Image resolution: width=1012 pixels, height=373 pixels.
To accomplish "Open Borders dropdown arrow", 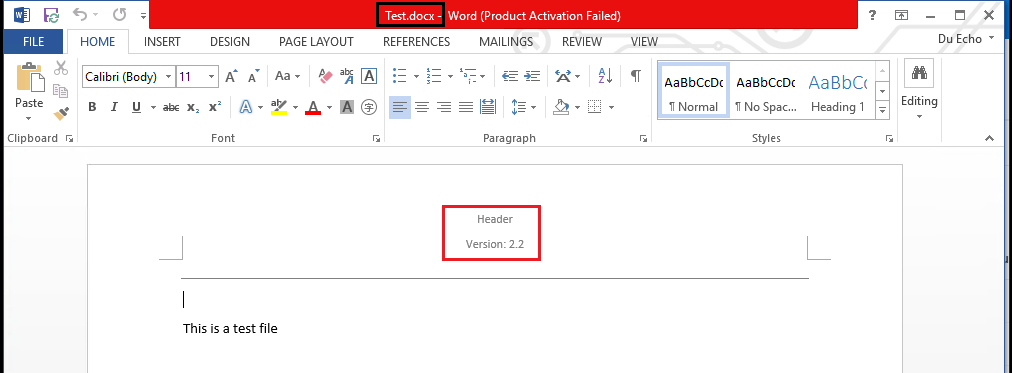I will click(611, 108).
